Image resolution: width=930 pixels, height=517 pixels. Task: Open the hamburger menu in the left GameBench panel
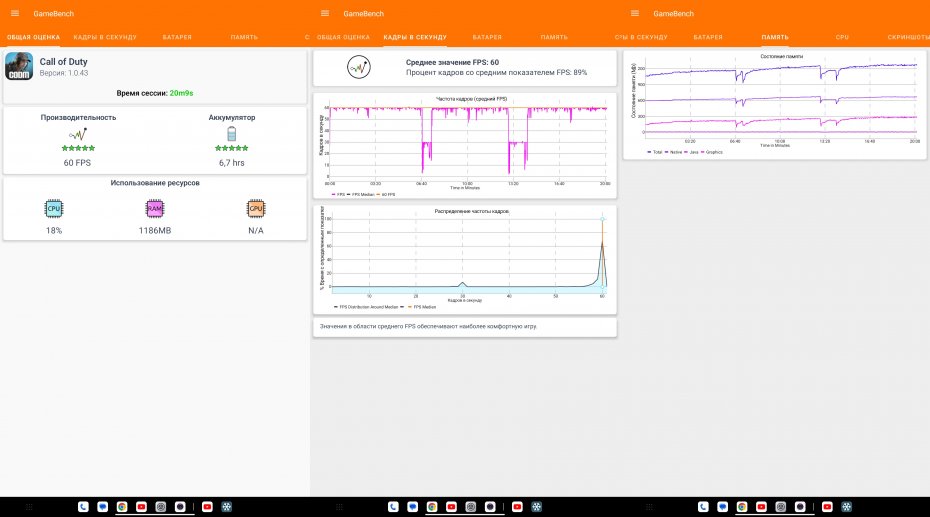pyautogui.click(x=15, y=13)
